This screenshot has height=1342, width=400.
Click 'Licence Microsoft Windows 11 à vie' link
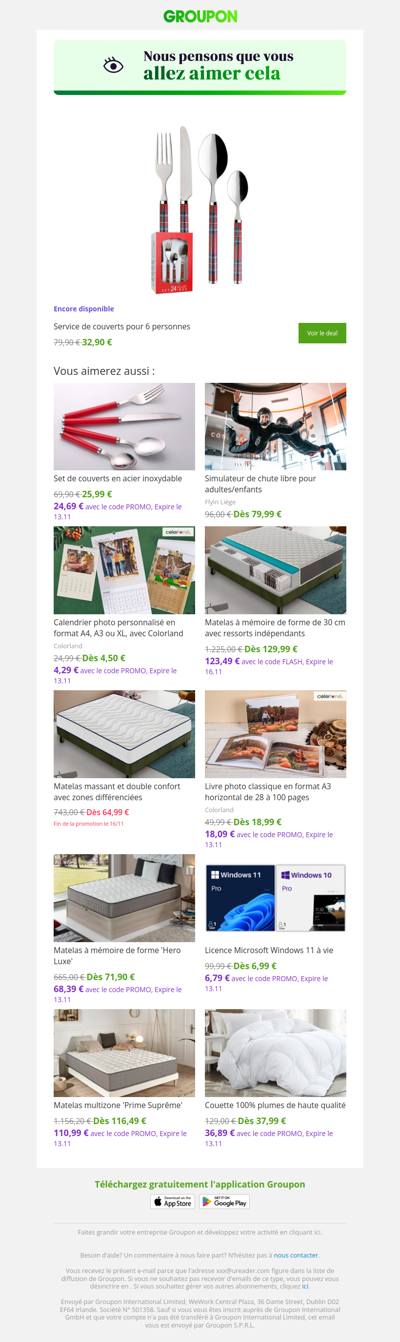click(x=268, y=950)
